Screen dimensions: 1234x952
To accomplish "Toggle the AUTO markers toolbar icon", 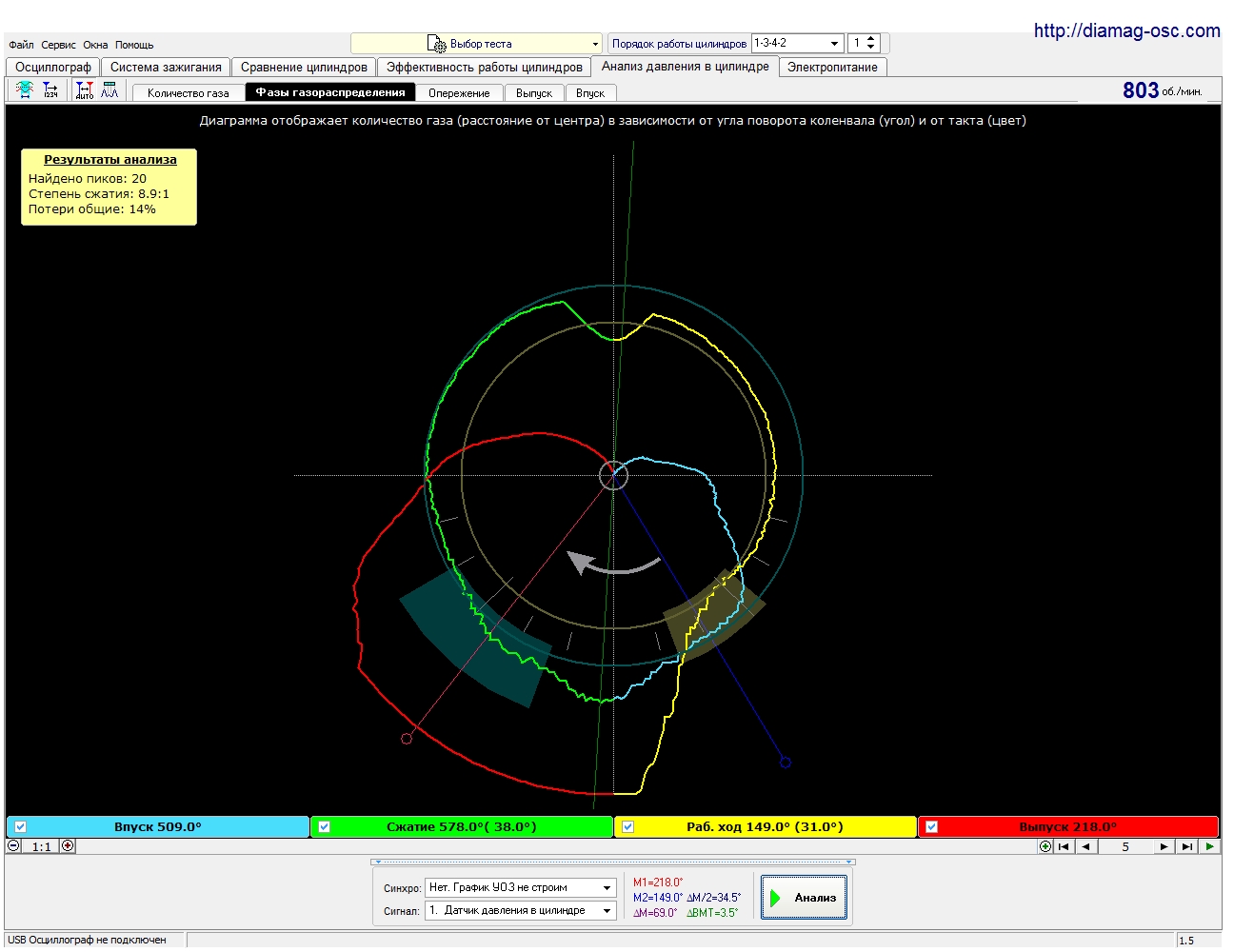I will pos(85,89).
